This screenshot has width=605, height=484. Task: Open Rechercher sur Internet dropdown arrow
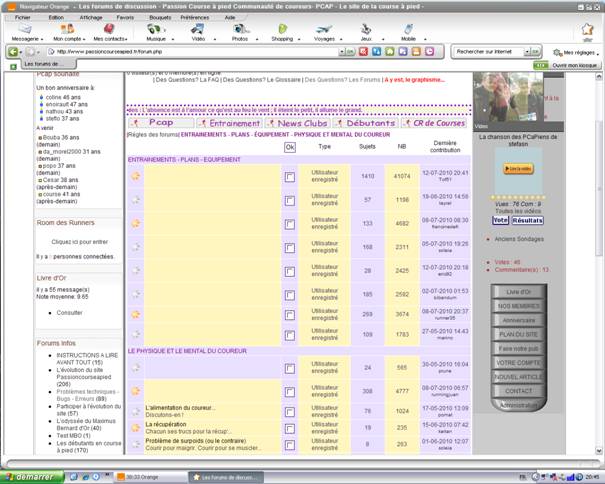coord(527,52)
